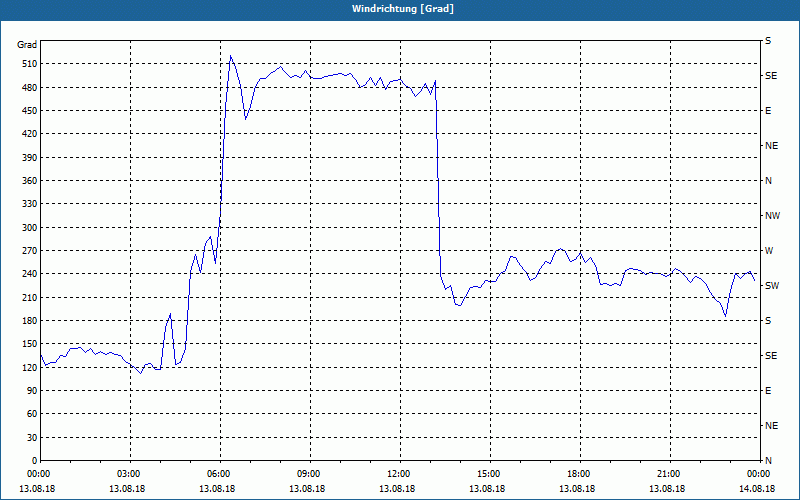Select the 240 degree axis label
Image resolution: width=800 pixels, height=500 pixels.
(30, 274)
